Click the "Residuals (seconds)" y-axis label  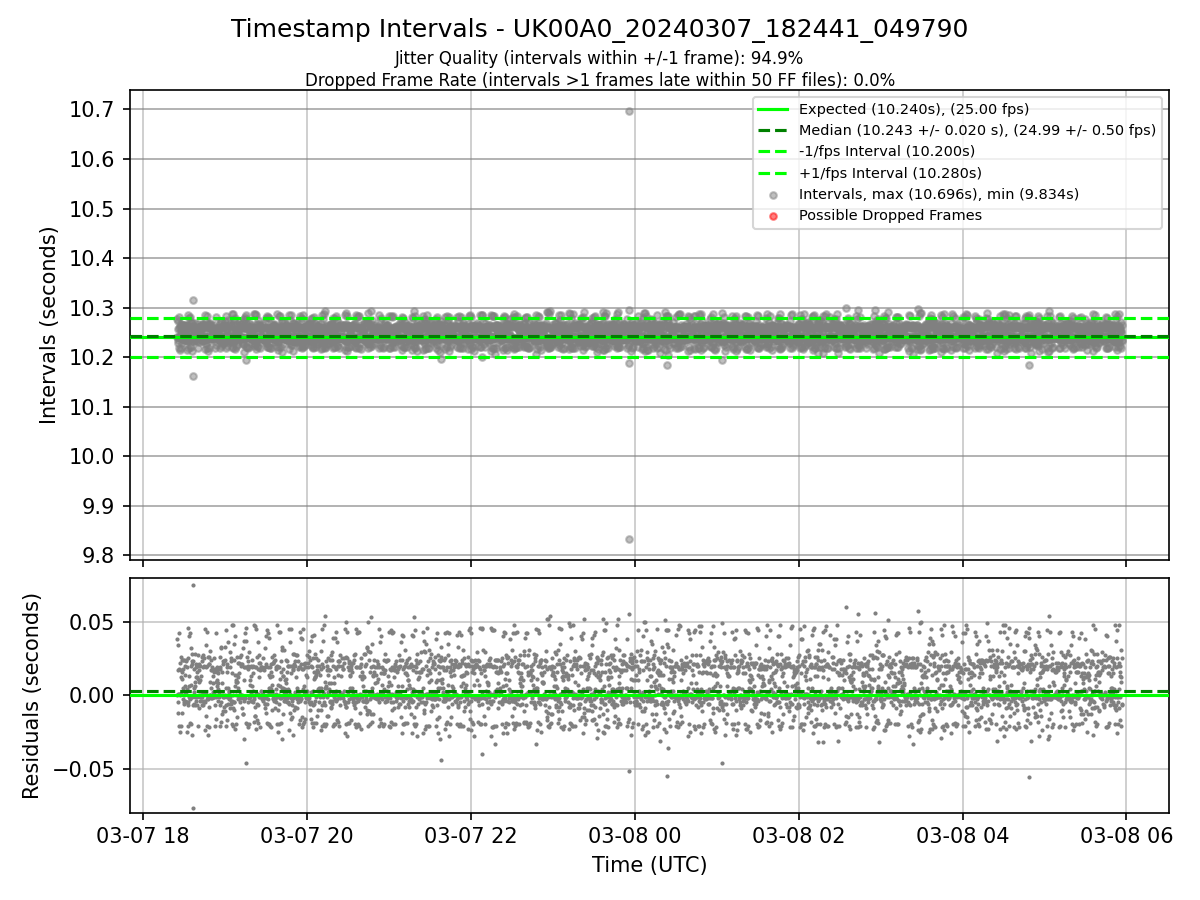pyautogui.click(x=32, y=695)
